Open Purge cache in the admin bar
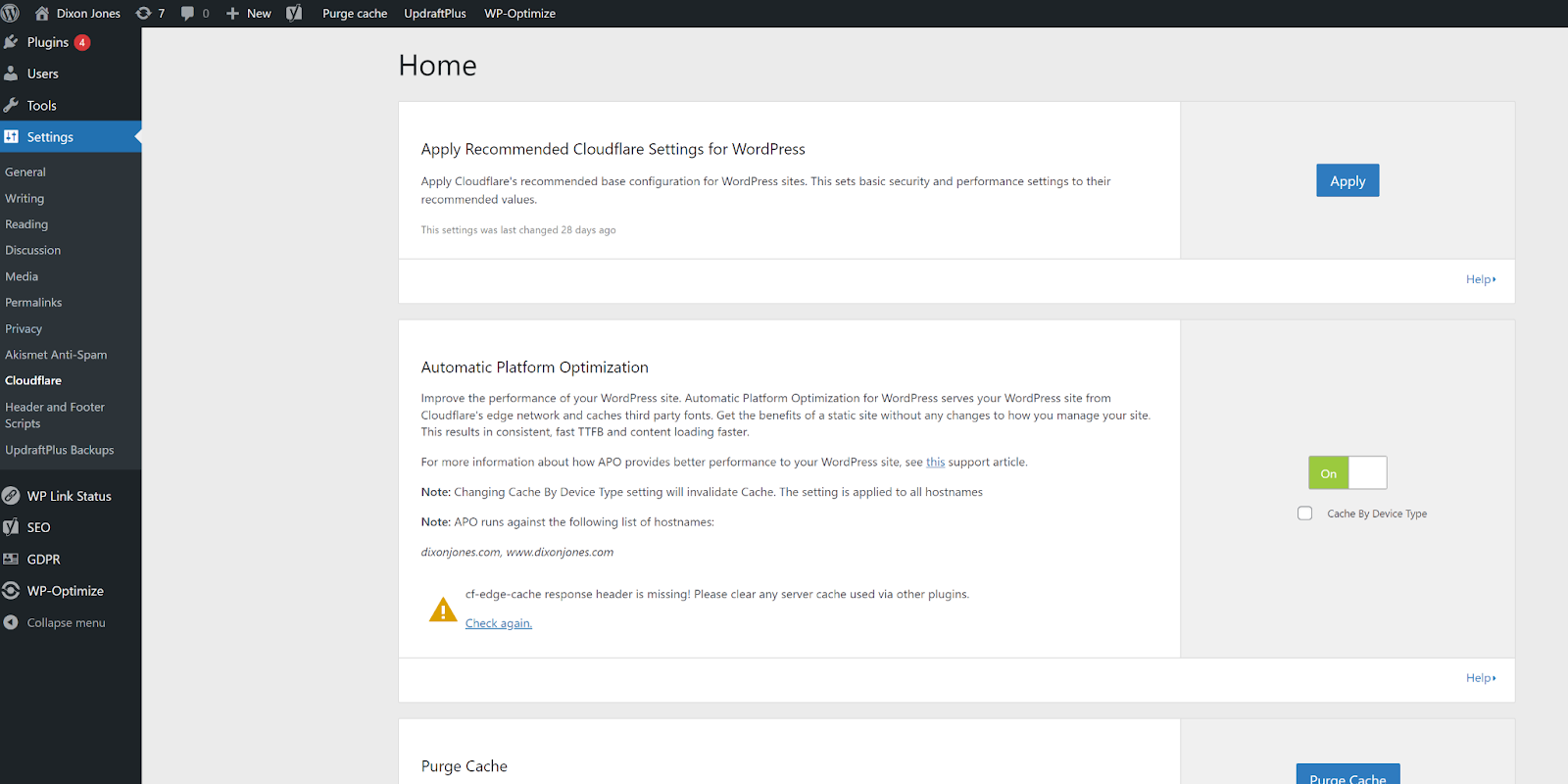 (x=355, y=14)
